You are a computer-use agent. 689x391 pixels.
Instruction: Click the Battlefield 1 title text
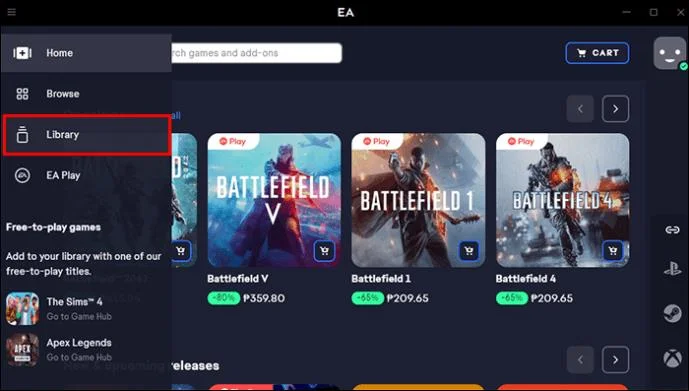[381, 279]
